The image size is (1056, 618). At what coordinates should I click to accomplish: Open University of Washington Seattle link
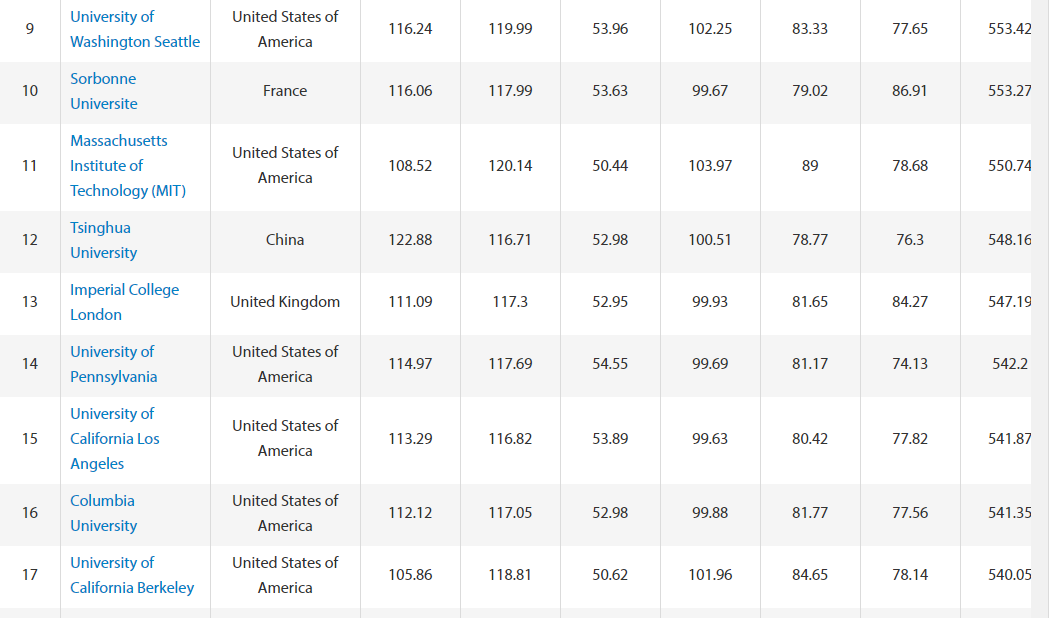(135, 29)
